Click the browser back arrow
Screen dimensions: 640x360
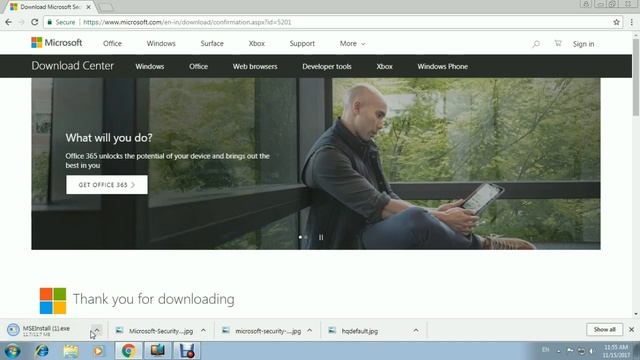tap(9, 22)
